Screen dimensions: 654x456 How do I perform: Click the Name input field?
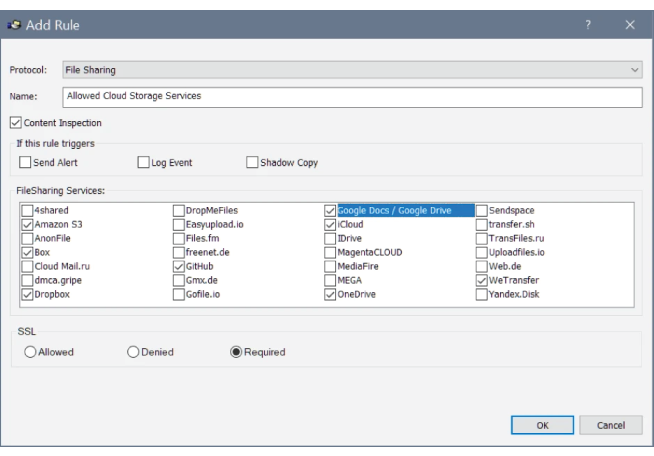click(352, 97)
